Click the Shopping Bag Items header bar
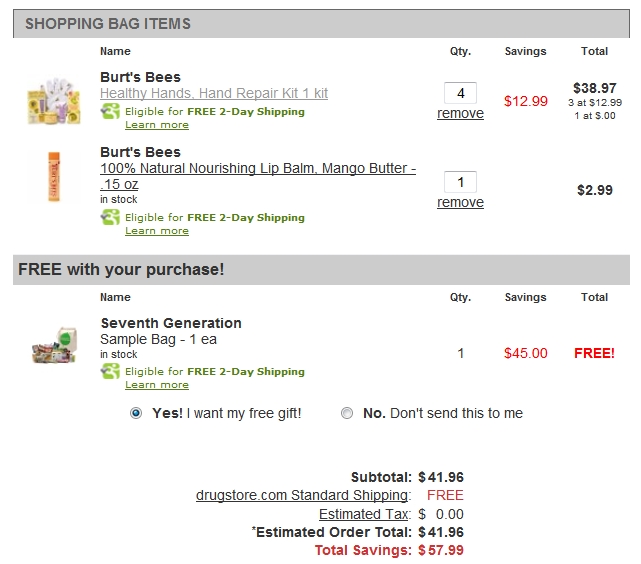Viewport: 641px width, 564px height. pos(321,24)
